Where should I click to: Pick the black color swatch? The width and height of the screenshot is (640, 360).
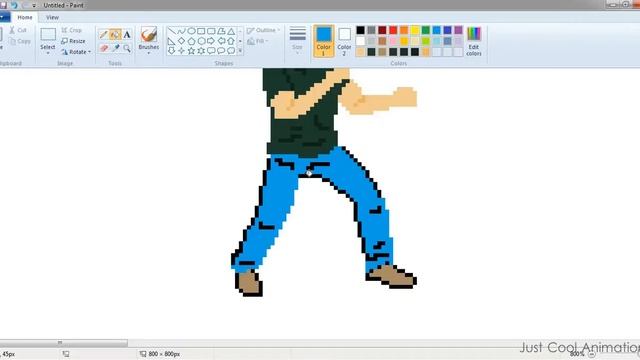pyautogui.click(x=360, y=30)
